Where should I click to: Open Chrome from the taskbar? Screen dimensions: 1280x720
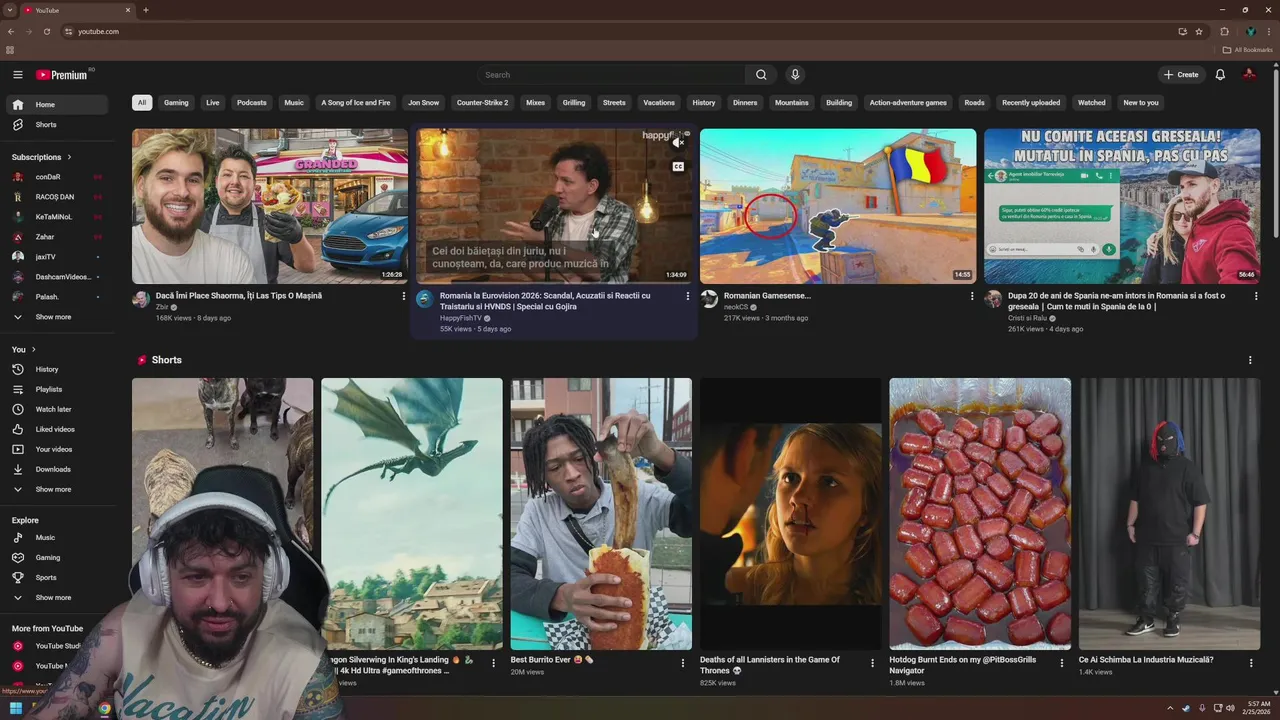point(104,708)
